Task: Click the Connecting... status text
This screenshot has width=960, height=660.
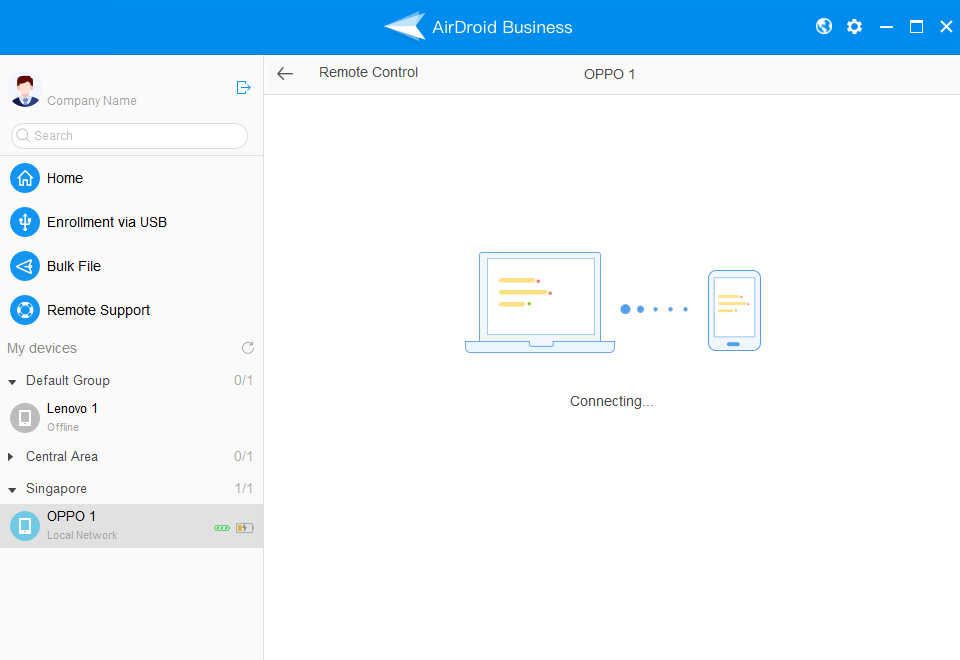Action: point(612,402)
